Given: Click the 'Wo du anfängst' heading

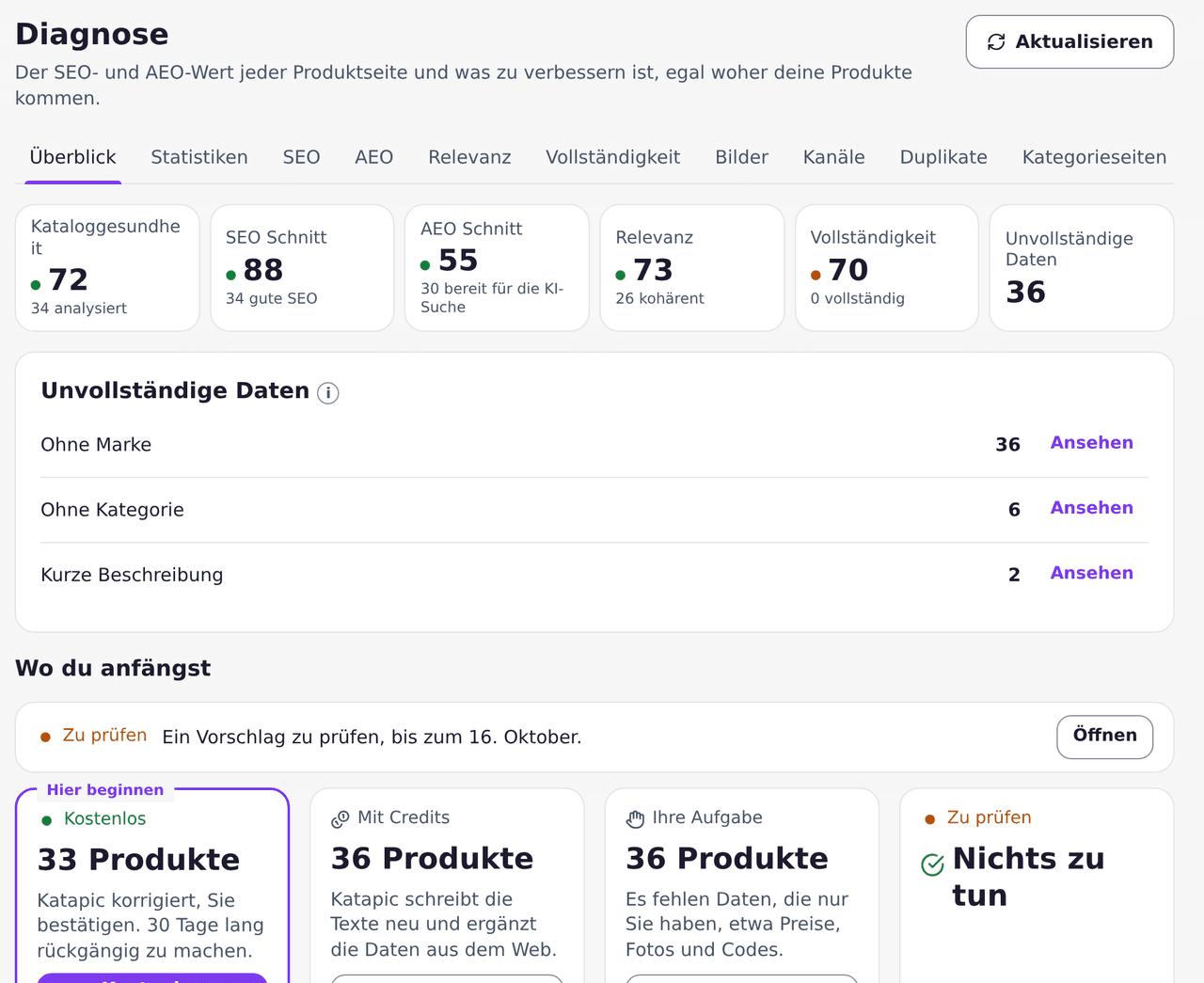Looking at the screenshot, I should click(113, 668).
